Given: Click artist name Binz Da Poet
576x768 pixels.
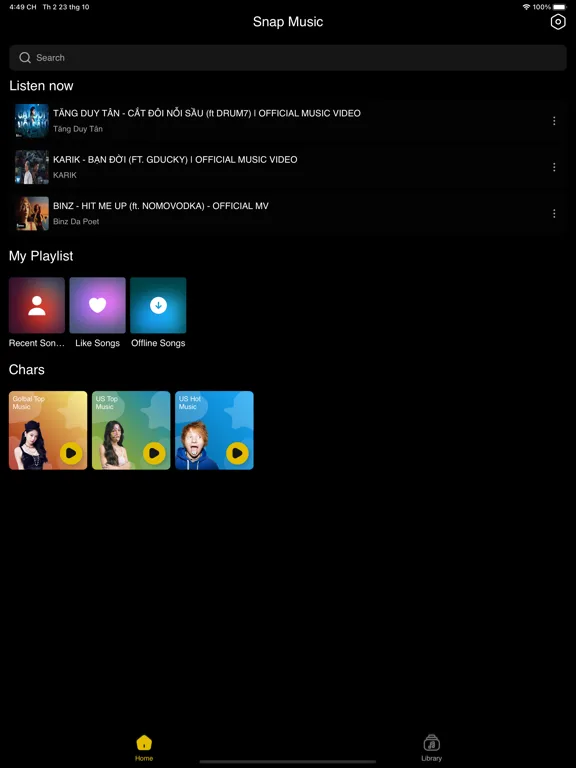Looking at the screenshot, I should (x=76, y=221).
